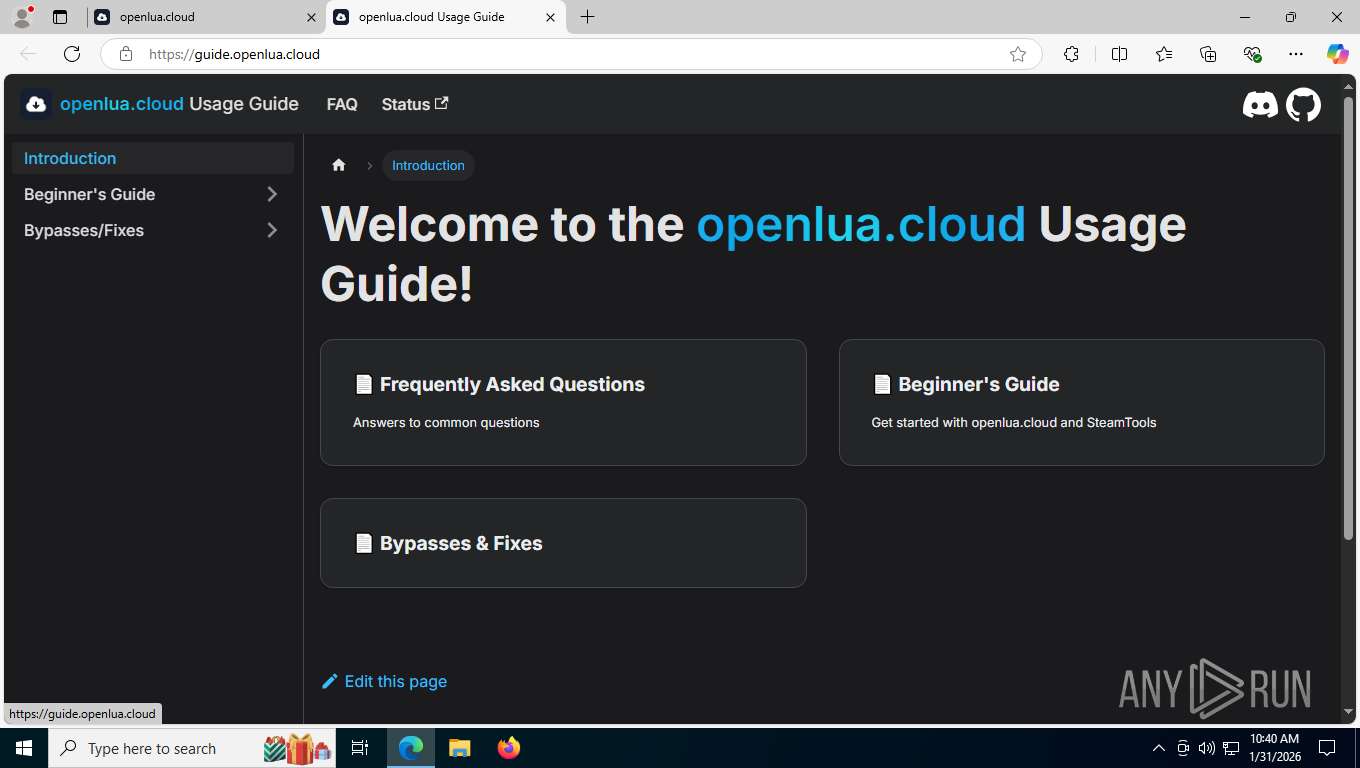Open the Task View icon on the taskbar
The height and width of the screenshot is (768, 1360).
(x=360, y=748)
